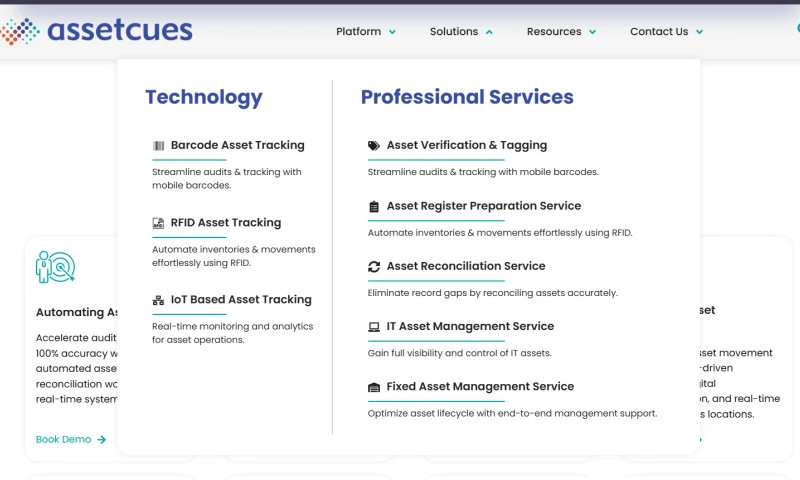Click the RFID icon beside RFID Asset Tracking

[158, 223]
